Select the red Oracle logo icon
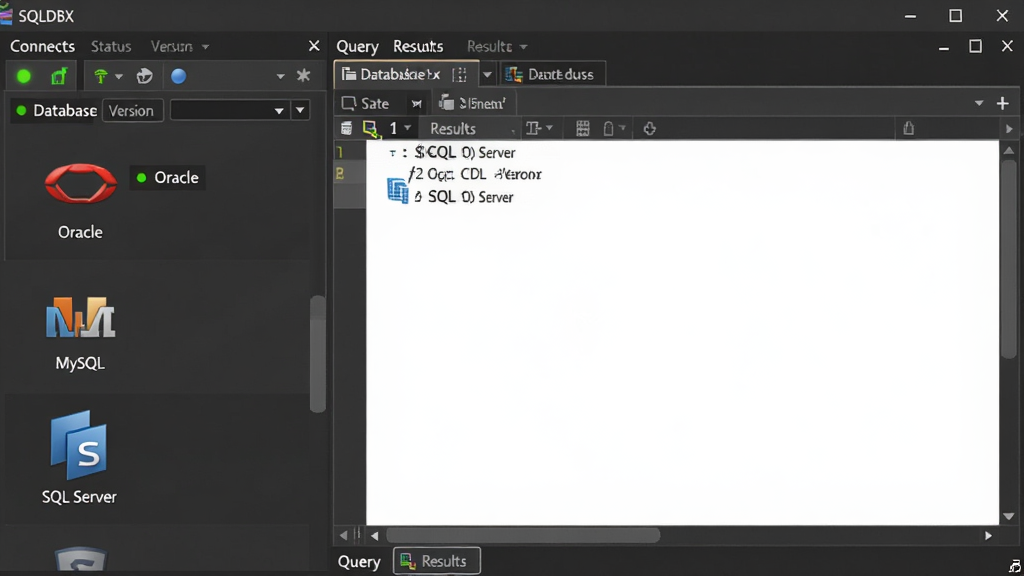1024x576 pixels. (80, 183)
